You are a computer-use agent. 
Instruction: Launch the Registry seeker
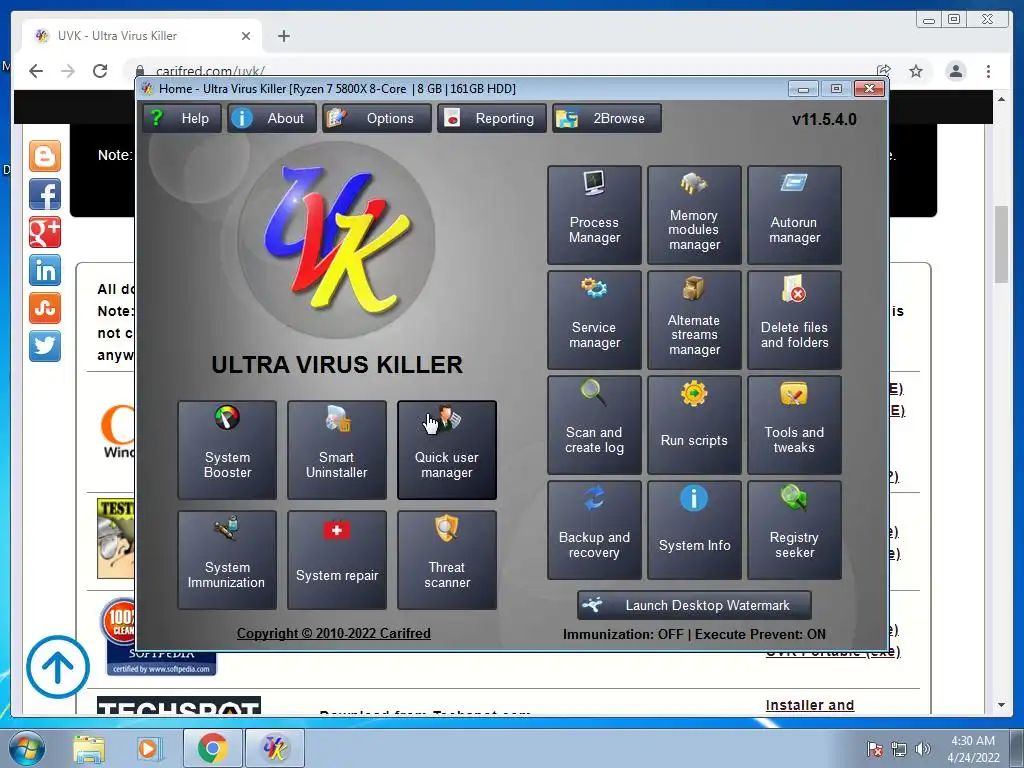click(x=794, y=530)
